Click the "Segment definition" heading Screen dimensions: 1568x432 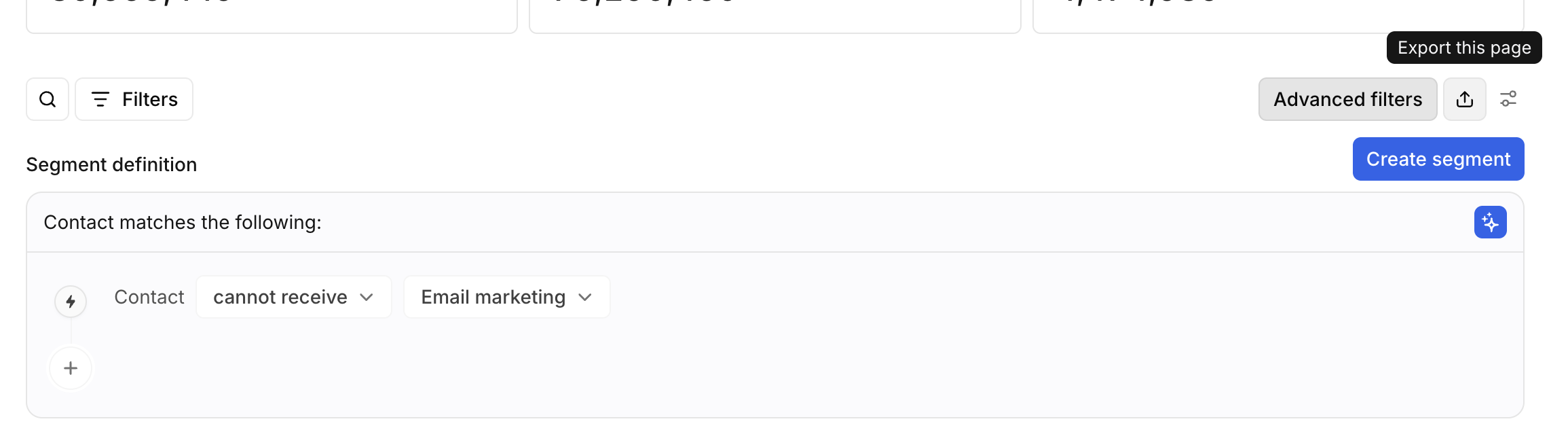pyautogui.click(x=111, y=164)
